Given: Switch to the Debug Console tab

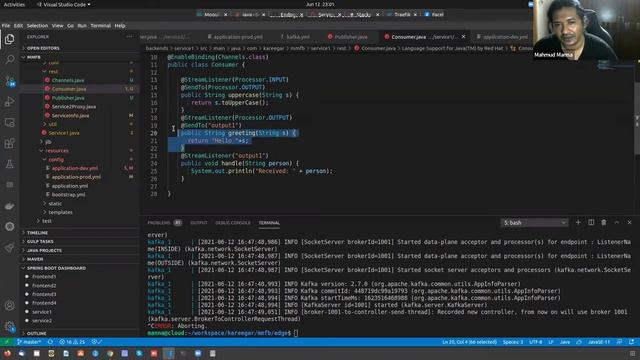Looking at the screenshot, I should pos(233,223).
